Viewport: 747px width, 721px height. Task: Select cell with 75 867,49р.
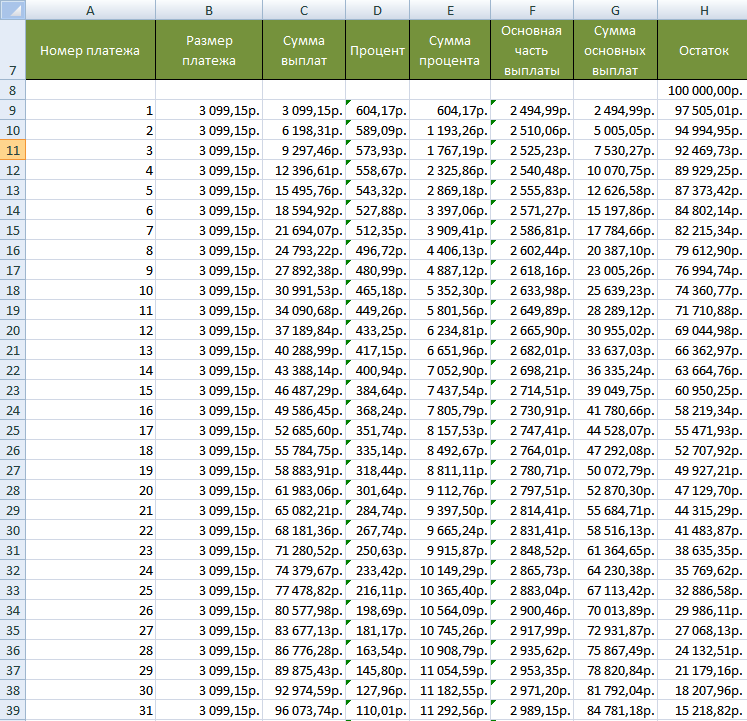point(616,650)
